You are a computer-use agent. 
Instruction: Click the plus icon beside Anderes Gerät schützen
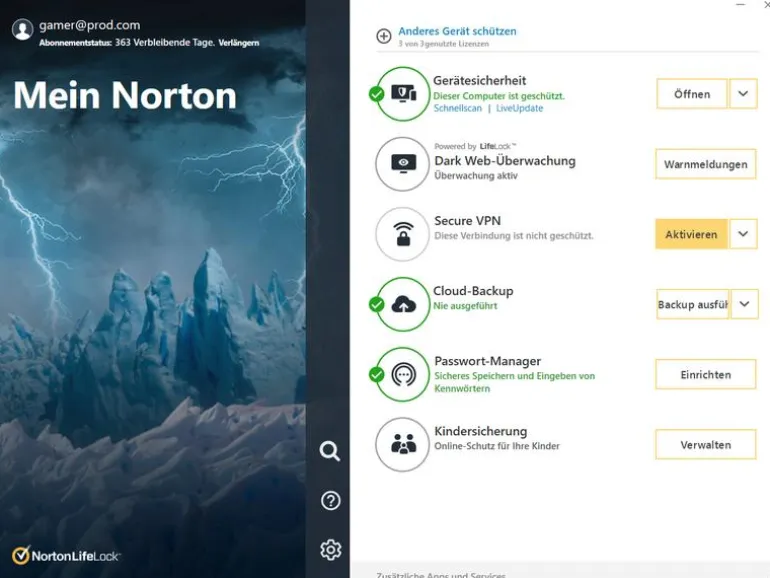384,36
